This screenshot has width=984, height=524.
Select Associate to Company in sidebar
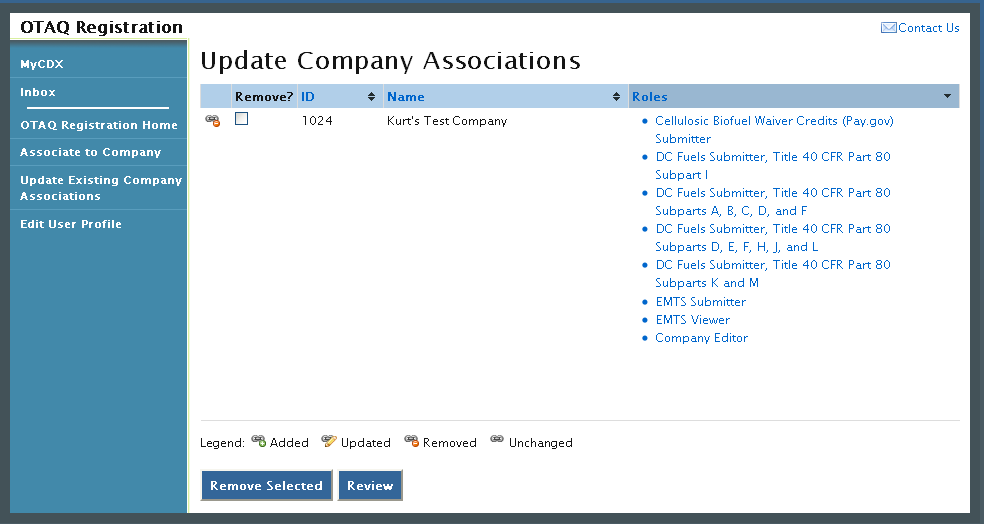[x=90, y=152]
